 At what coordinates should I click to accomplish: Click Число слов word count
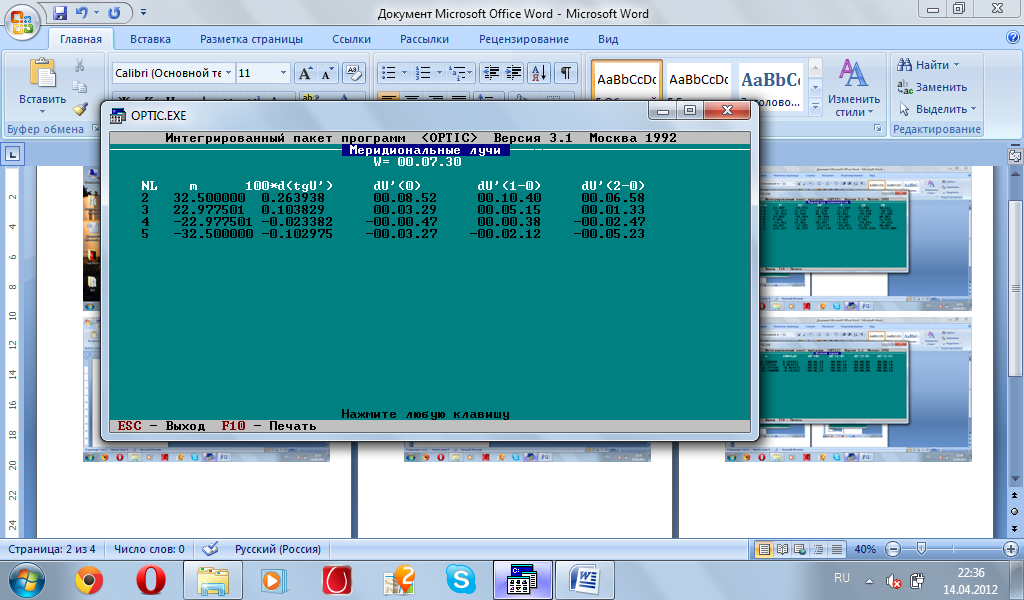pos(150,549)
